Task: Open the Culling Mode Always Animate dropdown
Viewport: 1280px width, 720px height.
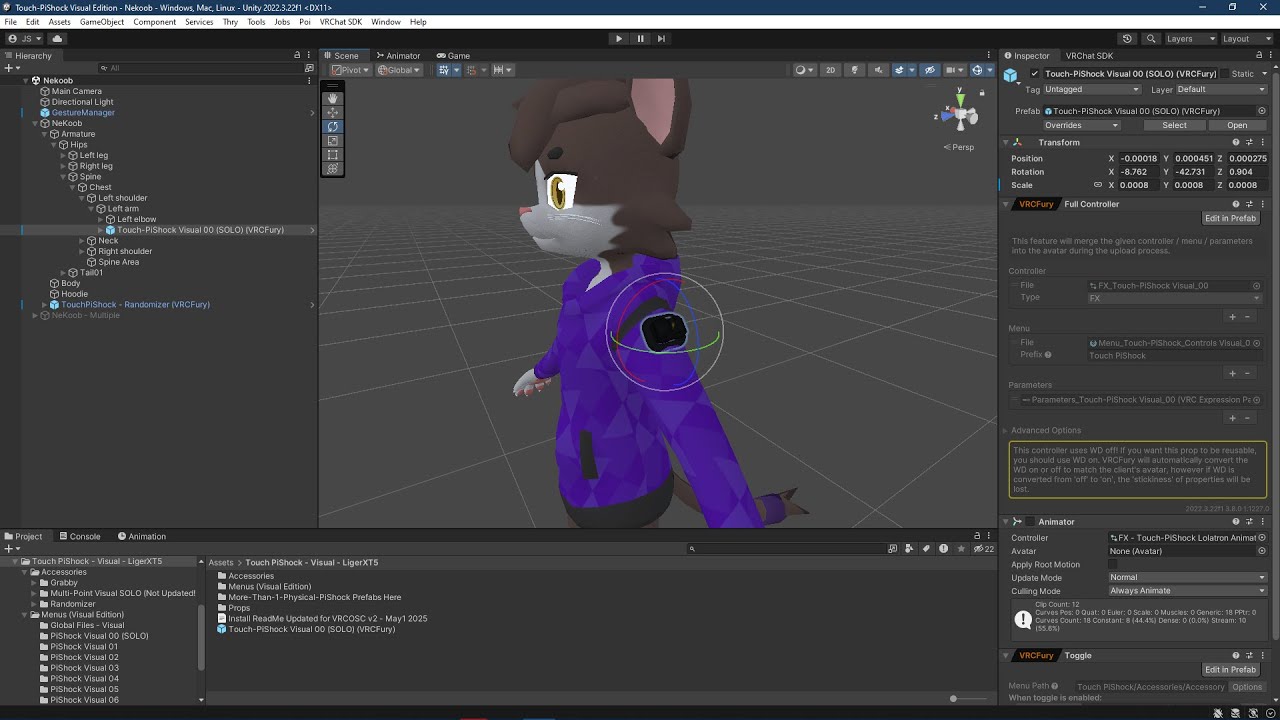Action: tap(1188, 591)
